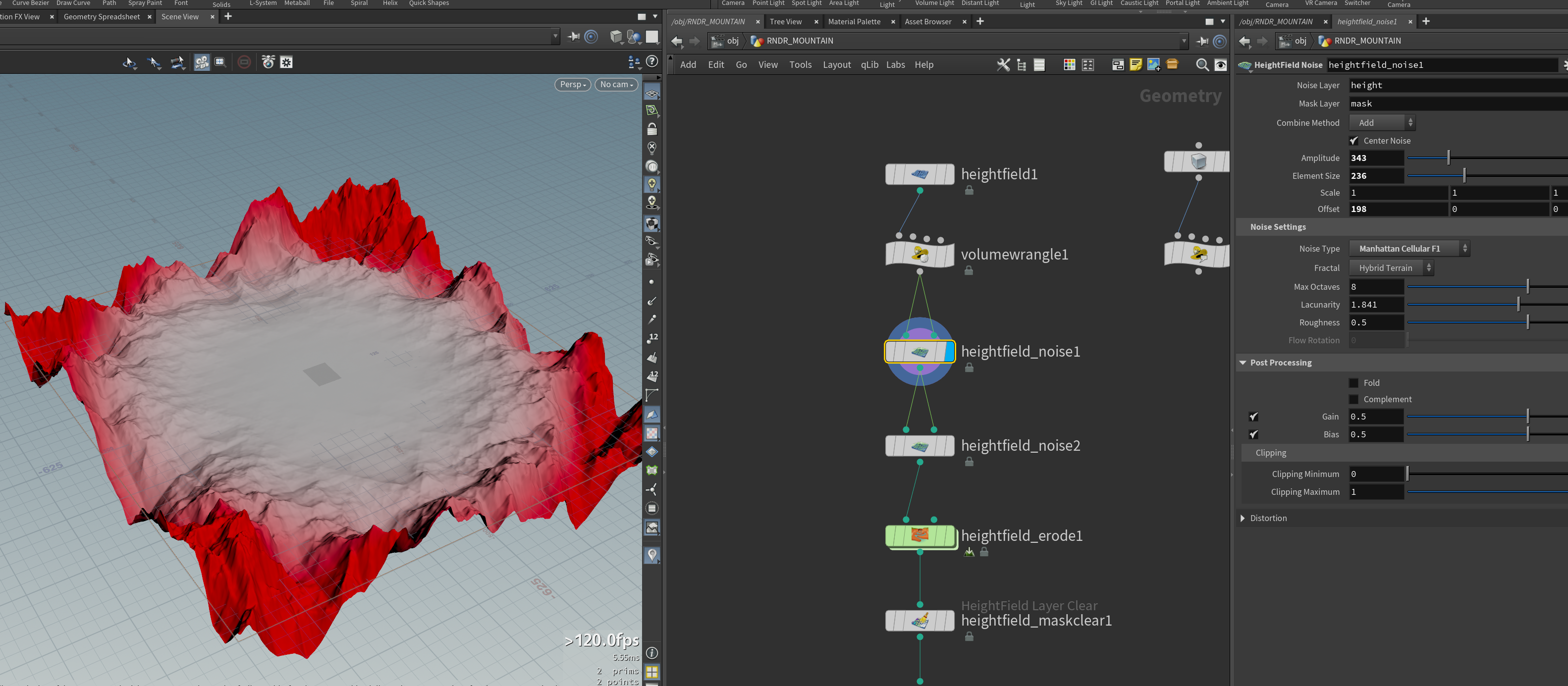Toggle the Gain checkbox
This screenshot has width=1568, height=686.
tap(1253, 417)
